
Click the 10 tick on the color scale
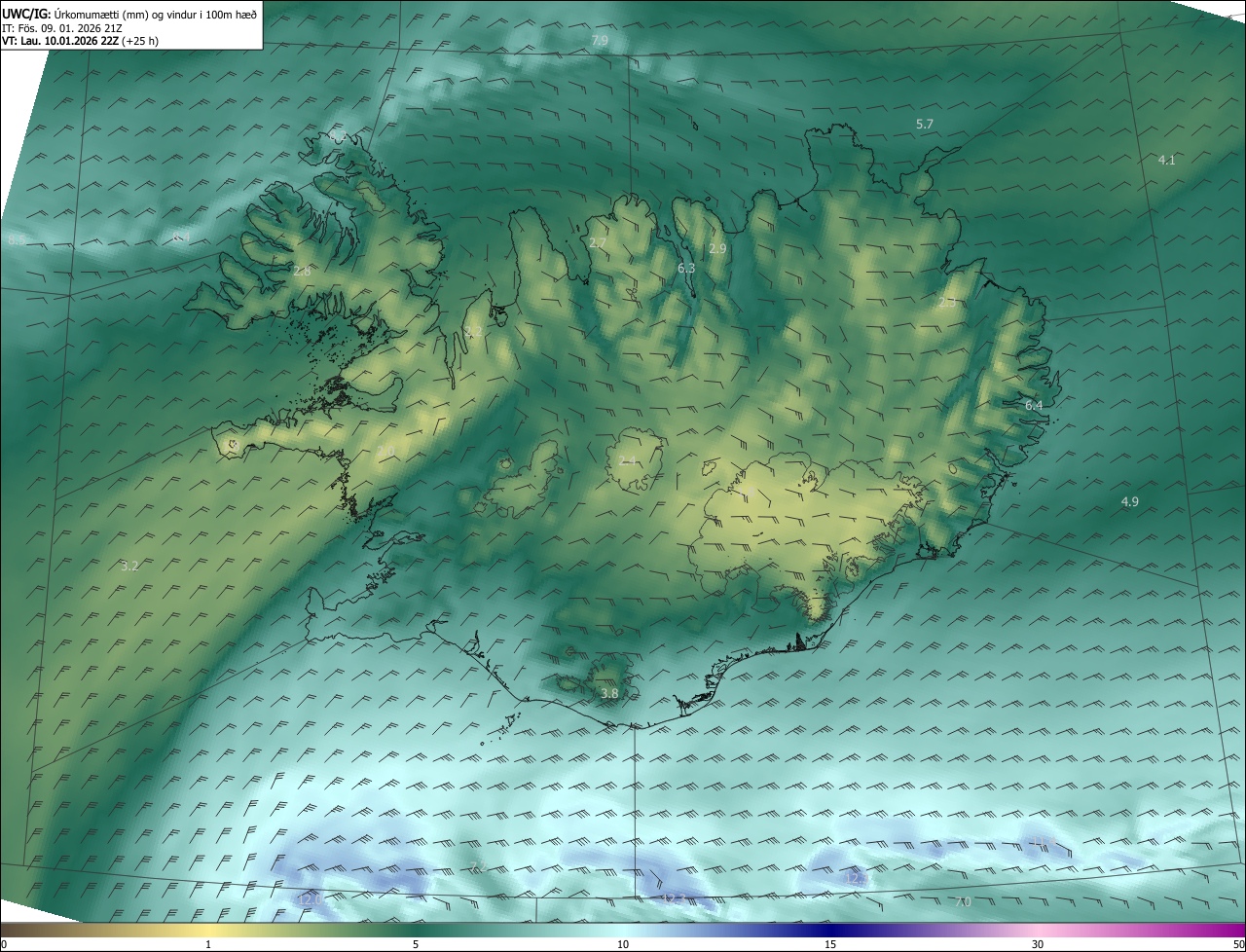(x=623, y=944)
